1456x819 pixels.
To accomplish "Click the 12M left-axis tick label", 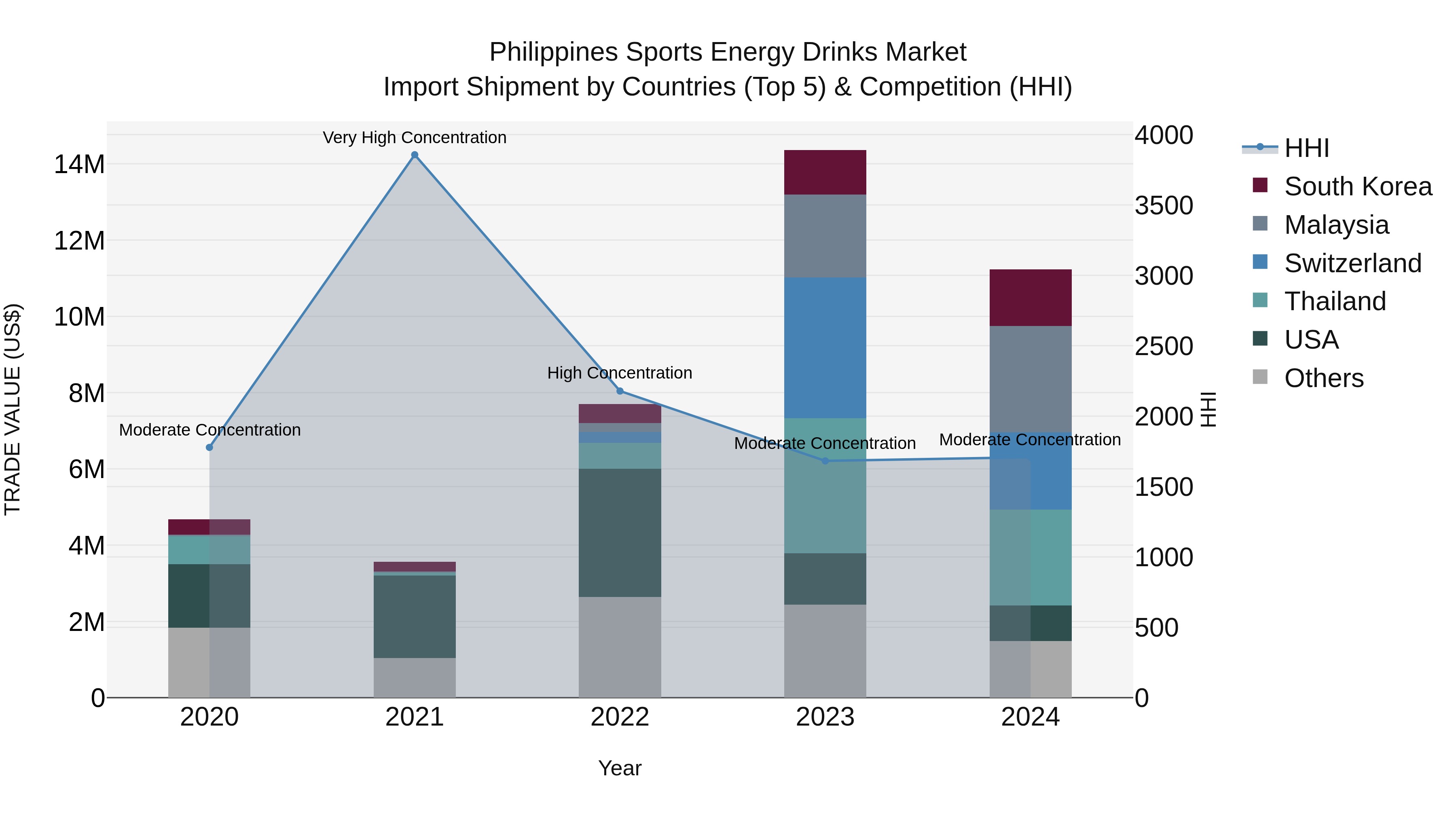I will point(79,241).
